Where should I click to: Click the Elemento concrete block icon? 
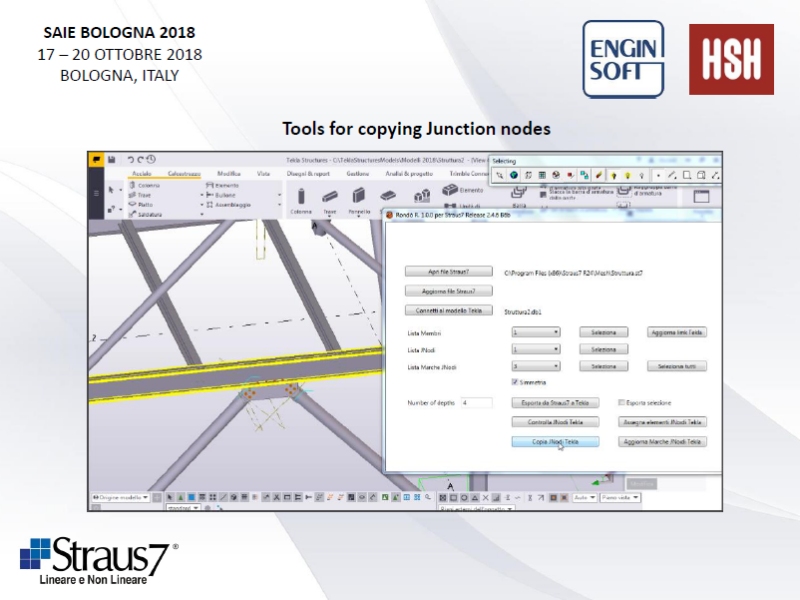click(451, 190)
